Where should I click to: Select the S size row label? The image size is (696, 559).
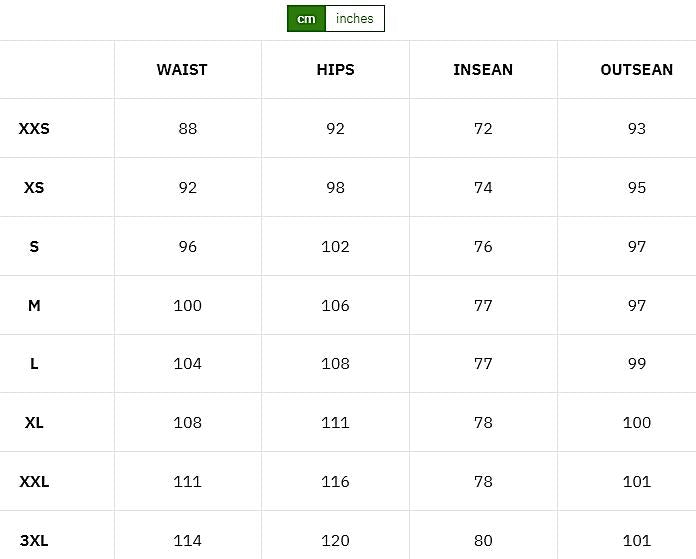(34, 247)
